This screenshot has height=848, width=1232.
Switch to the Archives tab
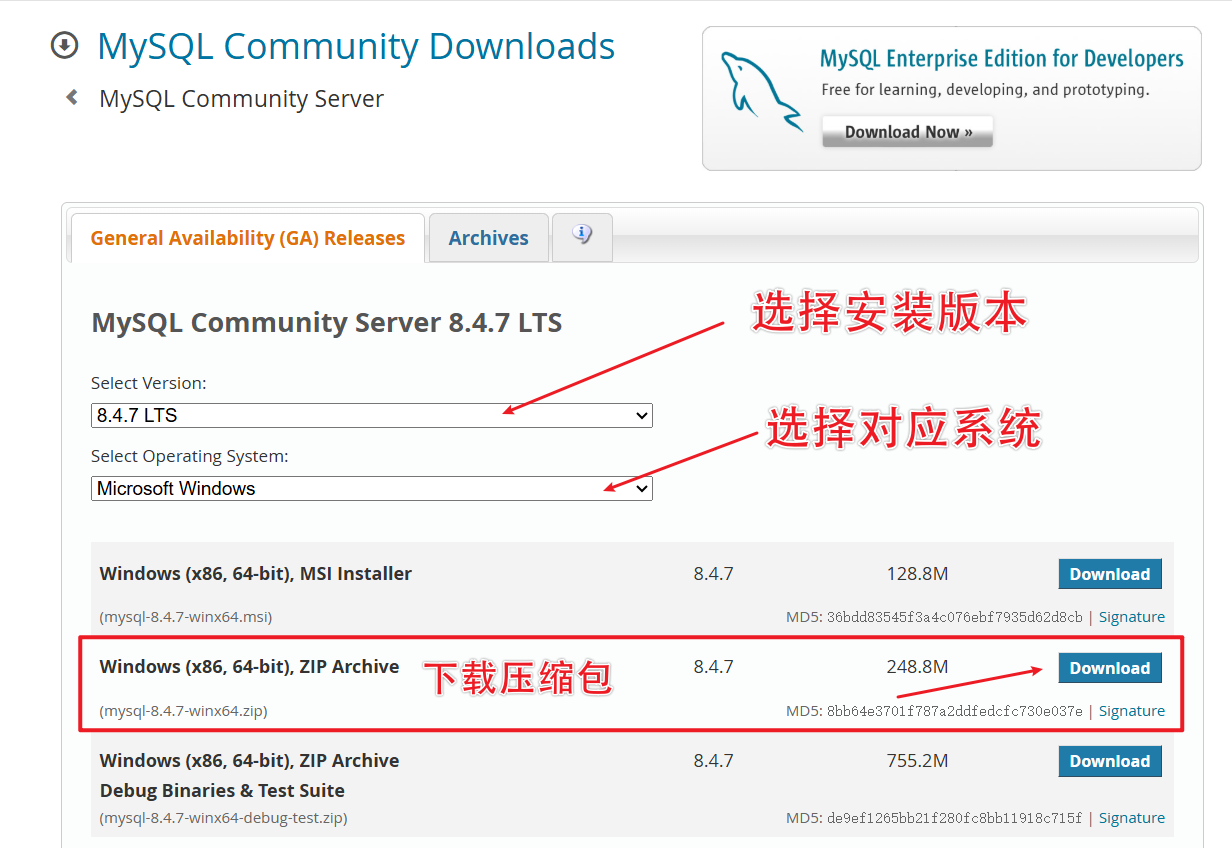488,238
